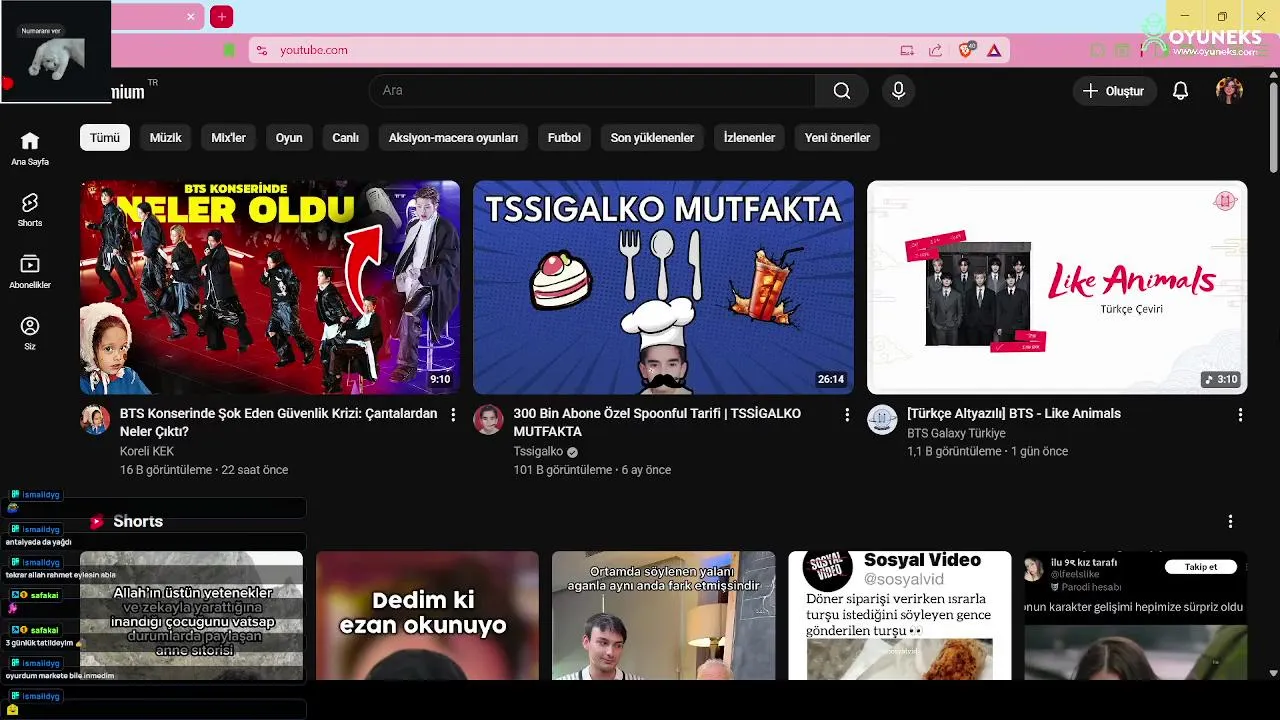Select the Canlı filter chip
This screenshot has width=1280, height=720.
(x=345, y=138)
